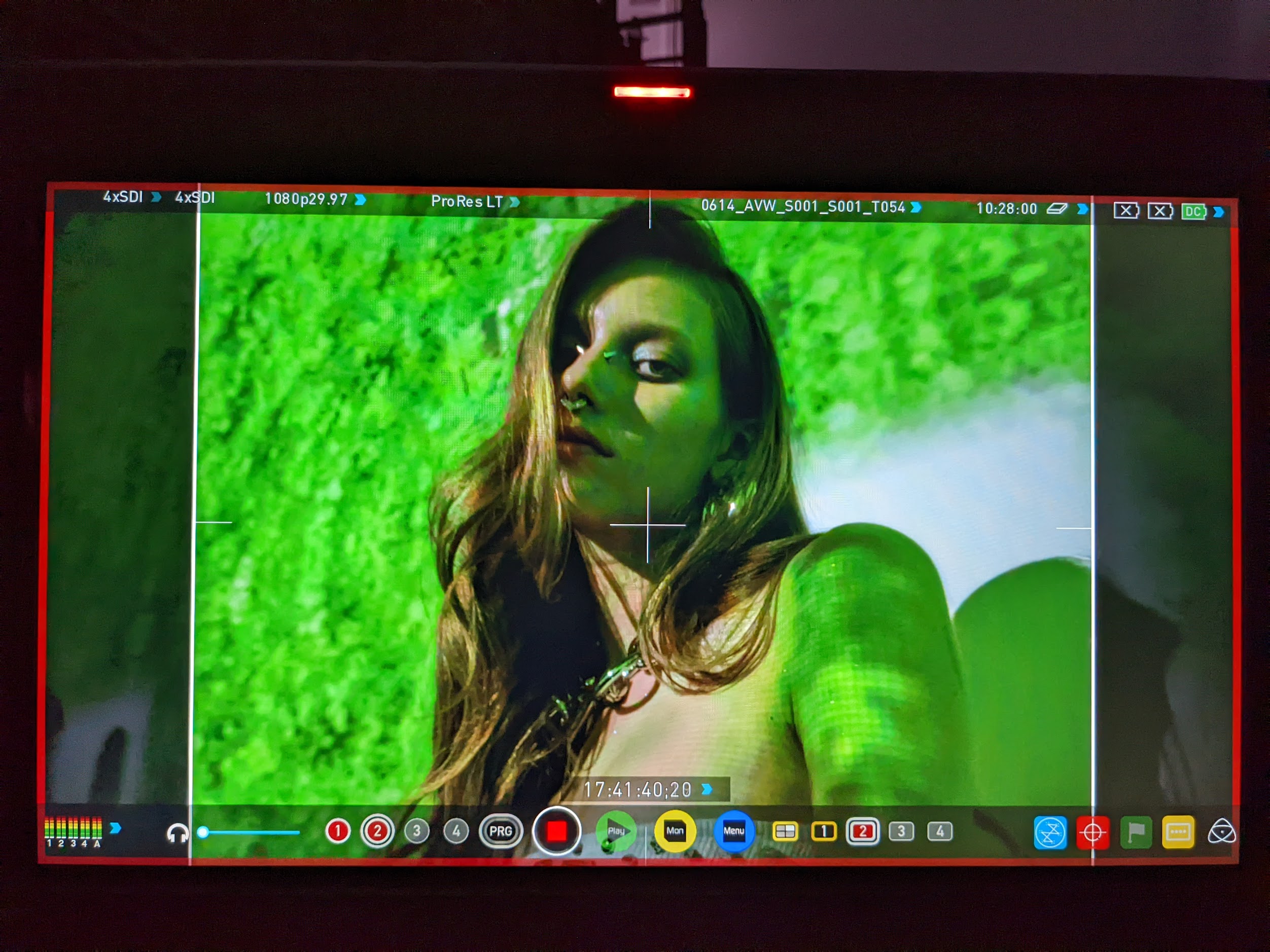Open the green flag tagging tool
The width and height of the screenshot is (1270, 952).
click(x=1136, y=832)
